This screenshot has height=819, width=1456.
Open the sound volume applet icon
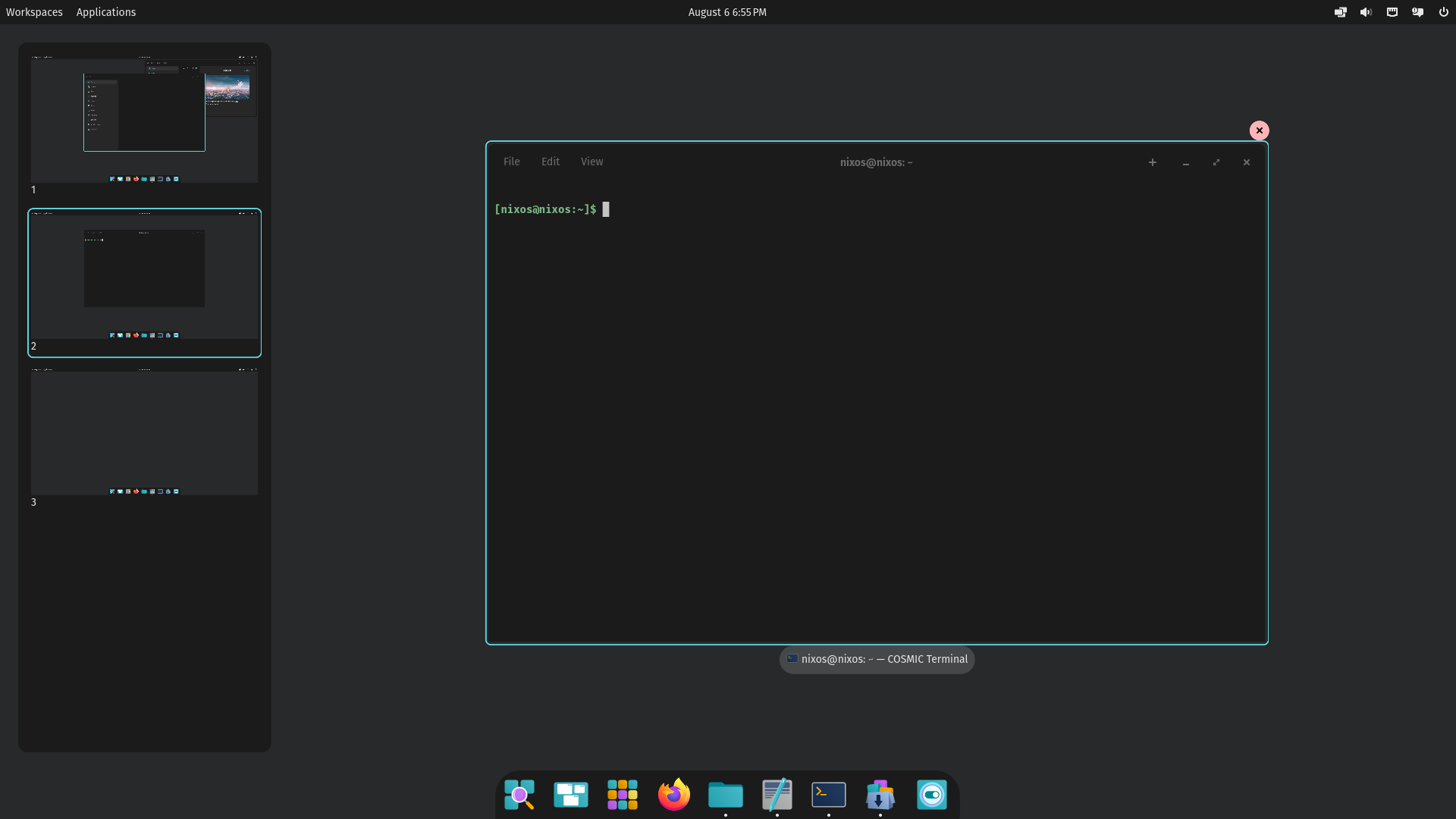click(x=1367, y=12)
